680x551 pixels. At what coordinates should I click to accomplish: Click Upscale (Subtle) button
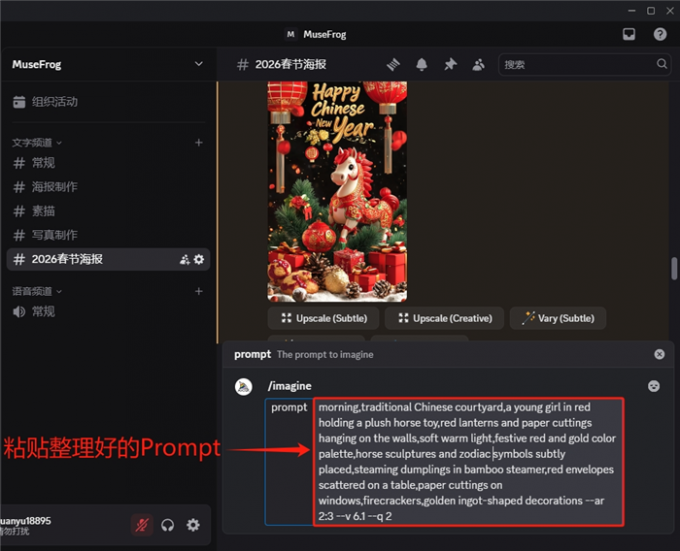tap(323, 318)
